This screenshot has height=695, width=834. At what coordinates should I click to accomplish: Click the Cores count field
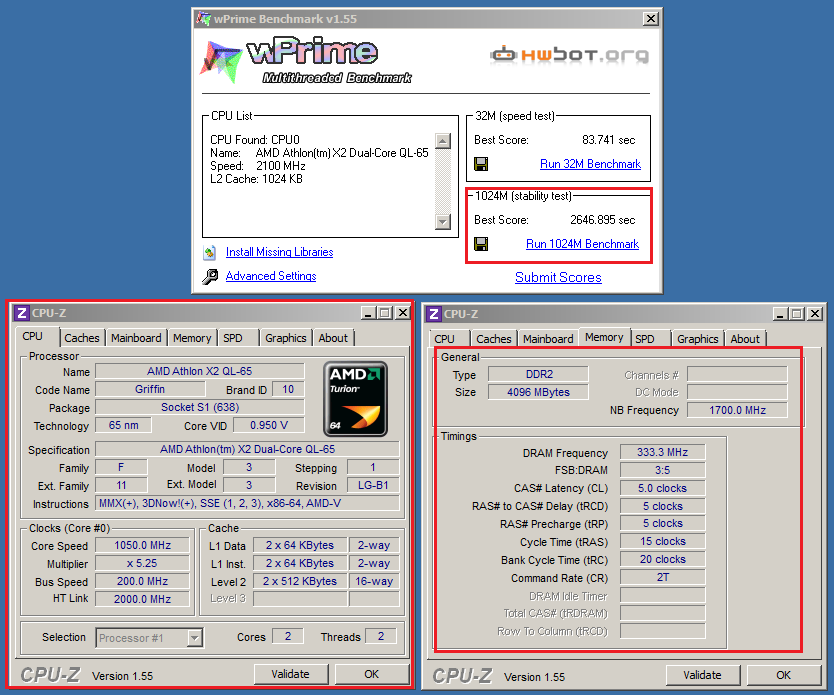(x=288, y=637)
